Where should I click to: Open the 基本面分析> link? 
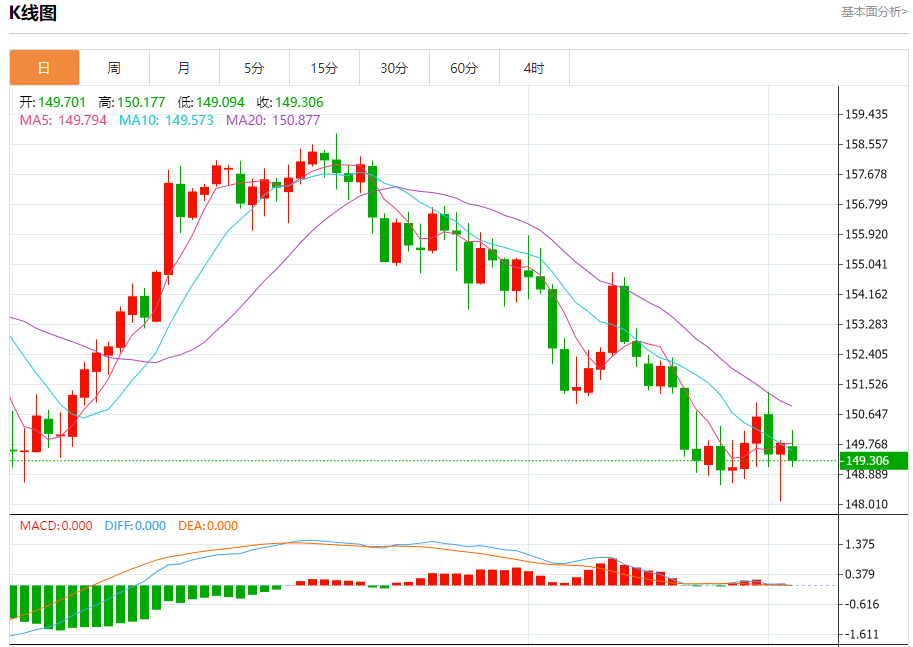pyautogui.click(x=874, y=12)
